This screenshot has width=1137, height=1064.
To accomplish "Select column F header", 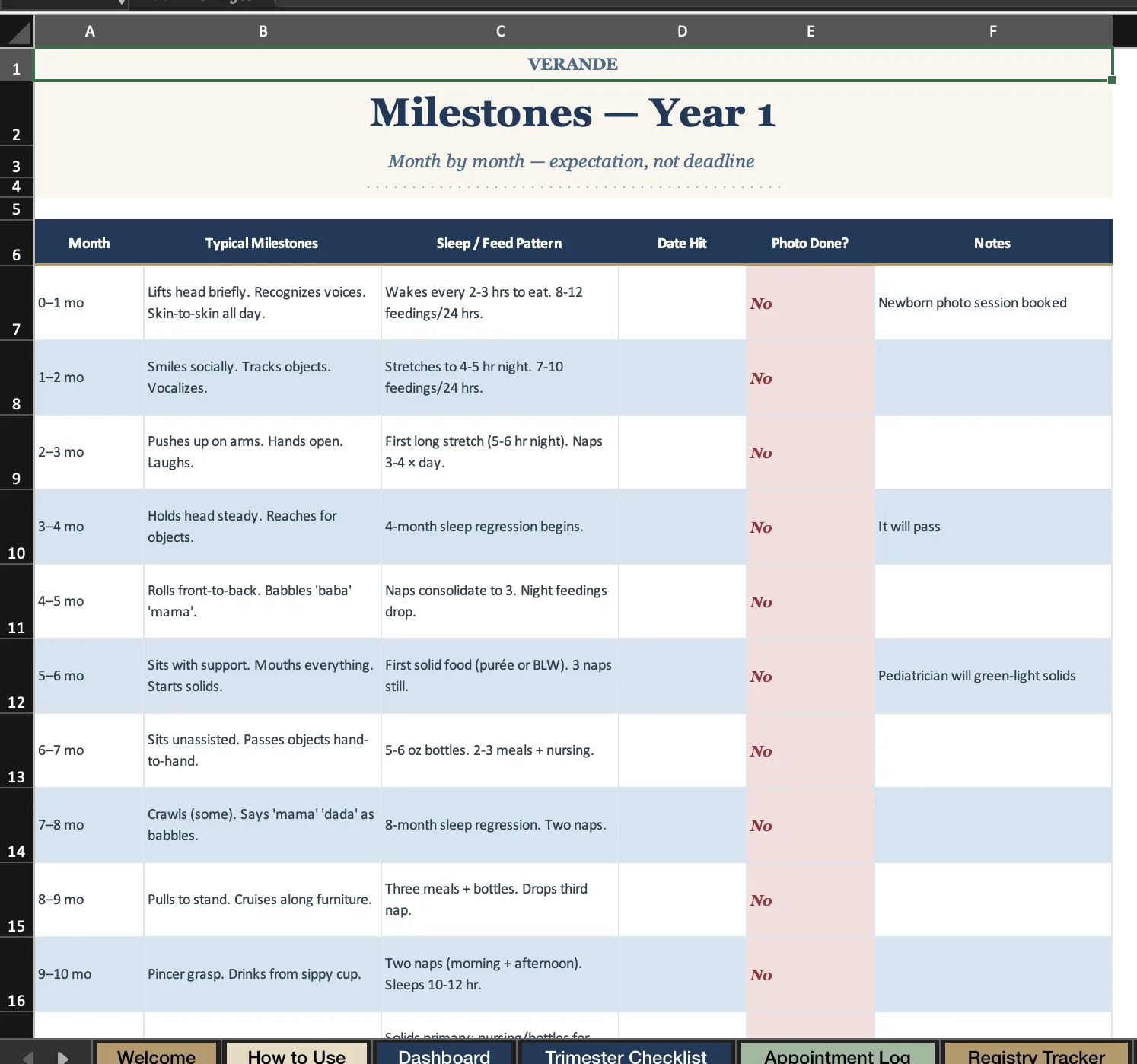I will tap(993, 31).
